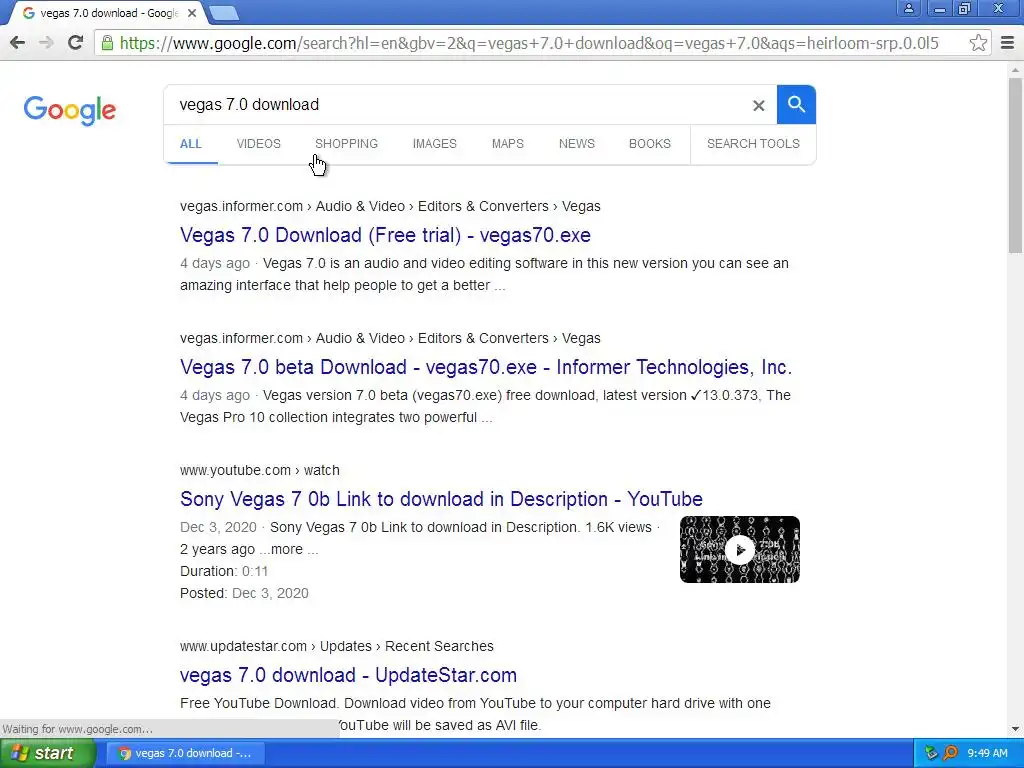Viewport: 1024px width, 768px height.
Task: Click the 9:49 AM clock
Action: coord(987,753)
